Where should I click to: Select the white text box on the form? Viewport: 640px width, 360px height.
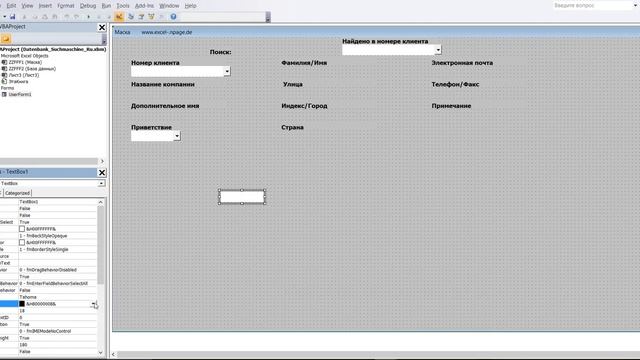[242, 197]
